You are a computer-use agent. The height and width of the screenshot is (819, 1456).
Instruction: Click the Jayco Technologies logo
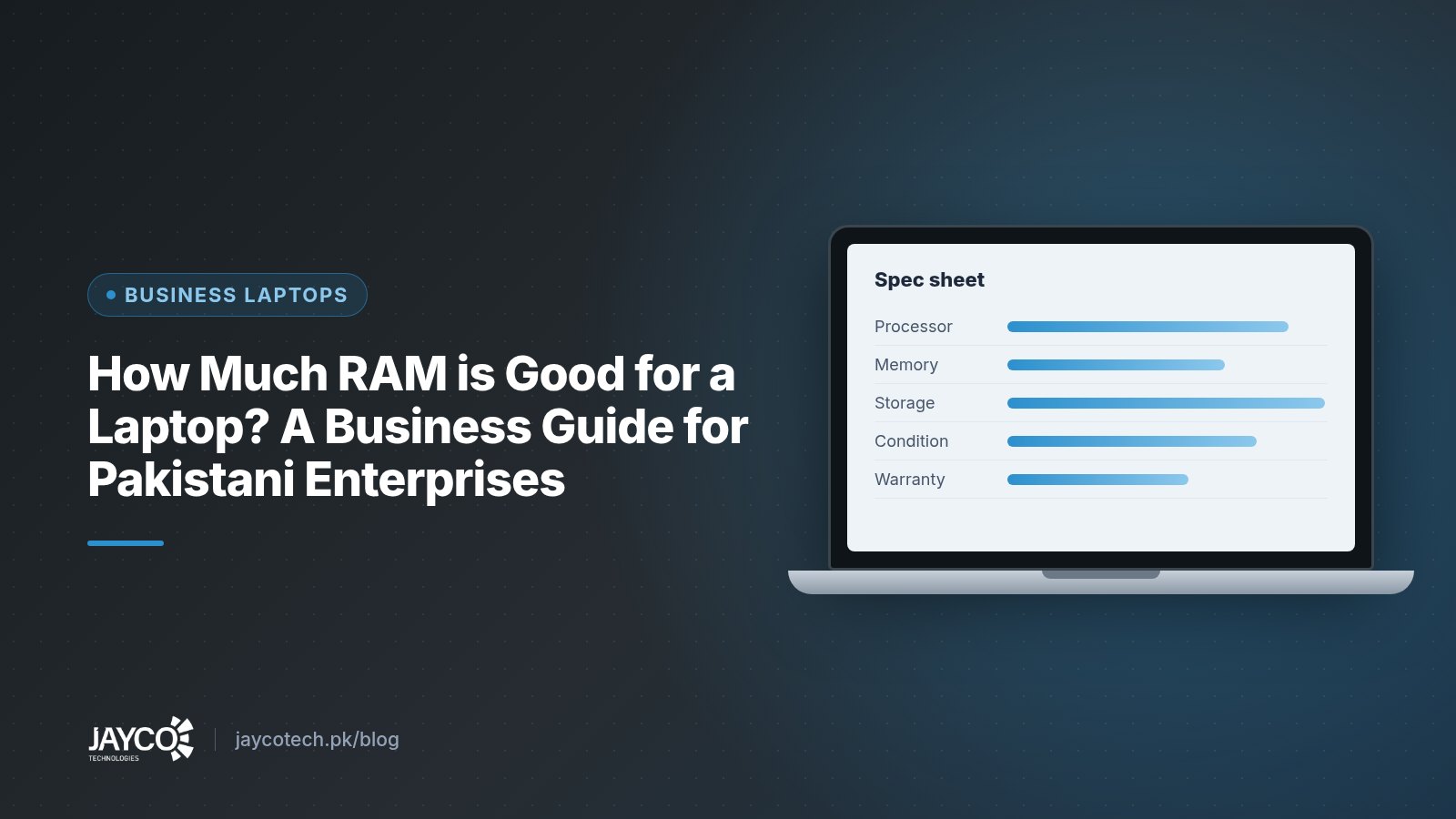click(141, 739)
